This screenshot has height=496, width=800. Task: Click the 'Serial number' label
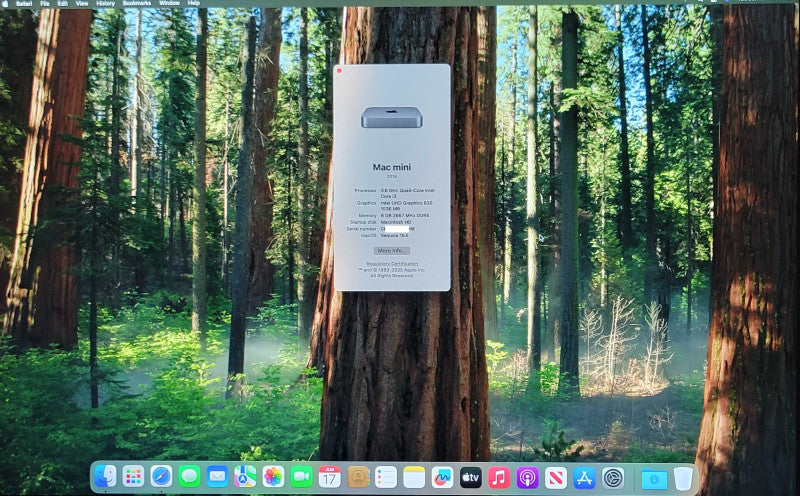tap(361, 229)
